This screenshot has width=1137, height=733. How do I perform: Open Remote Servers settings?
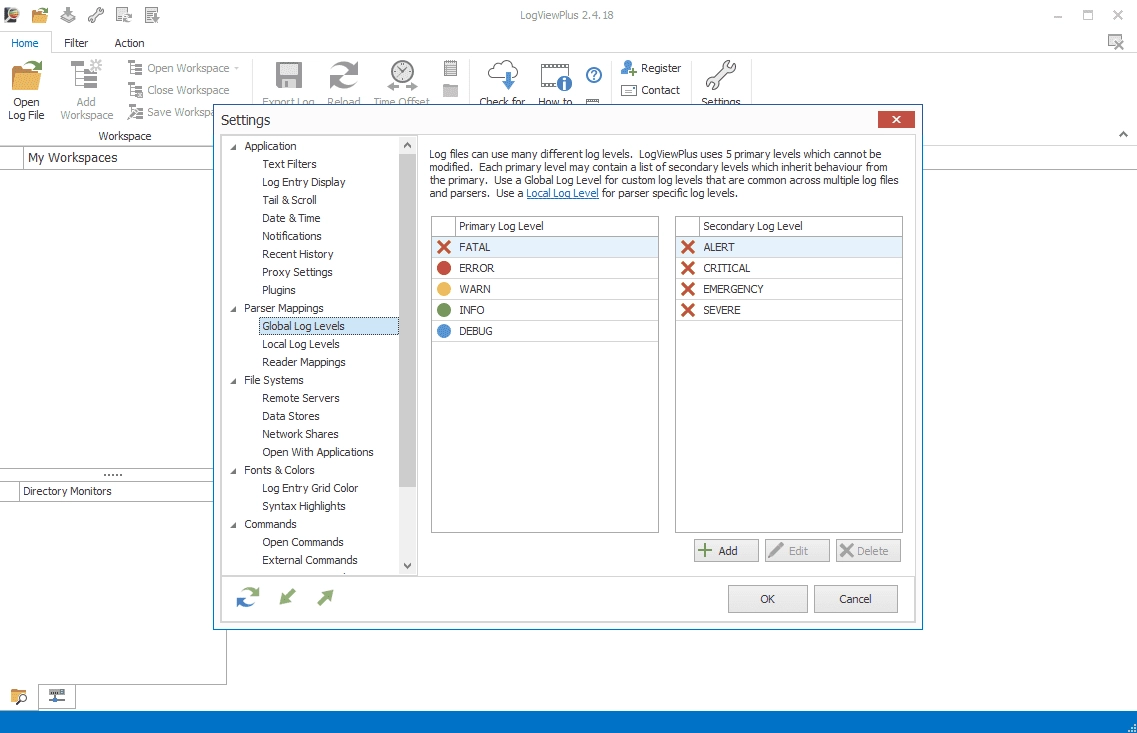pyautogui.click(x=301, y=398)
